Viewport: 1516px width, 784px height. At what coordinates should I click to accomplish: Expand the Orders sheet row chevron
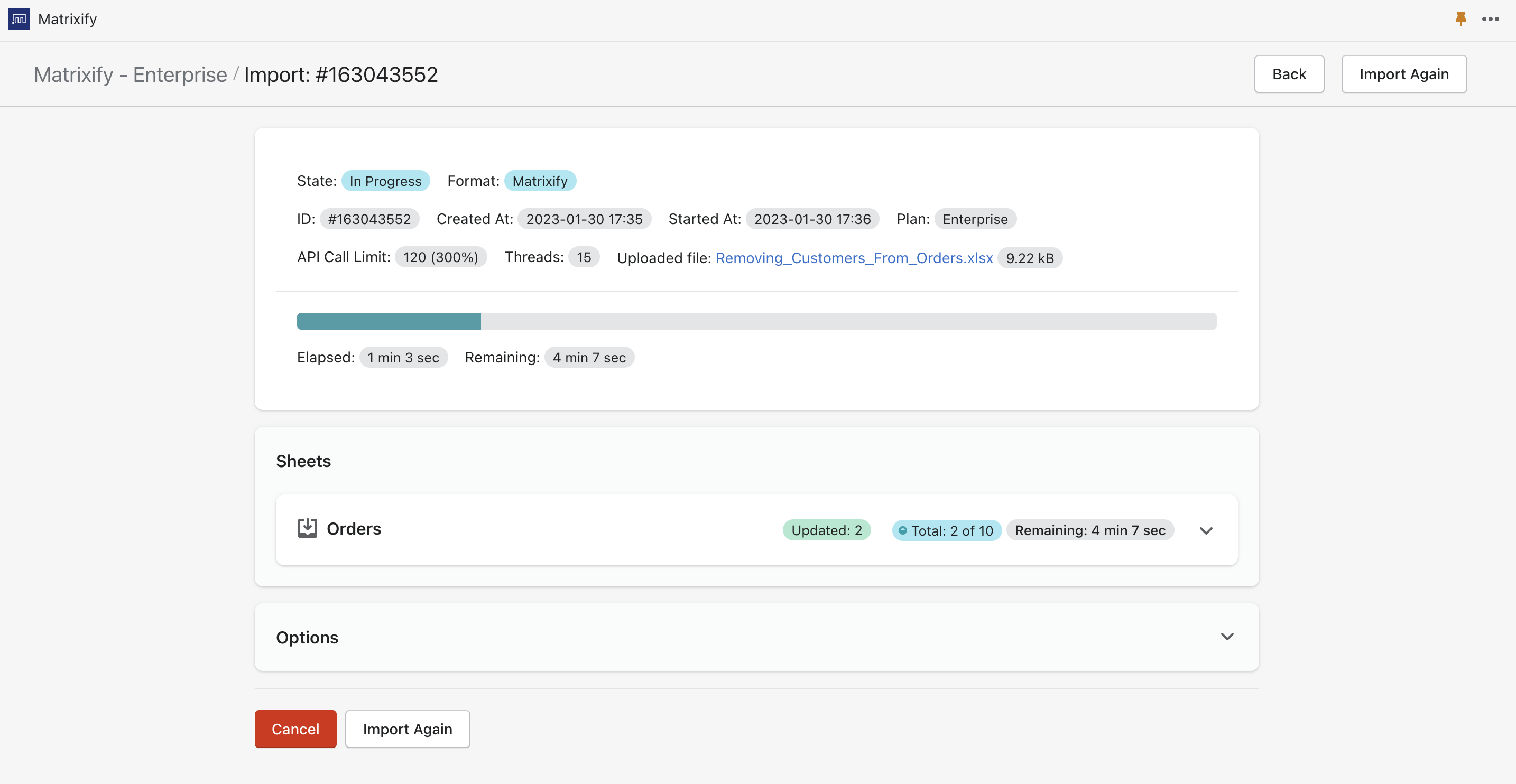pyautogui.click(x=1206, y=530)
